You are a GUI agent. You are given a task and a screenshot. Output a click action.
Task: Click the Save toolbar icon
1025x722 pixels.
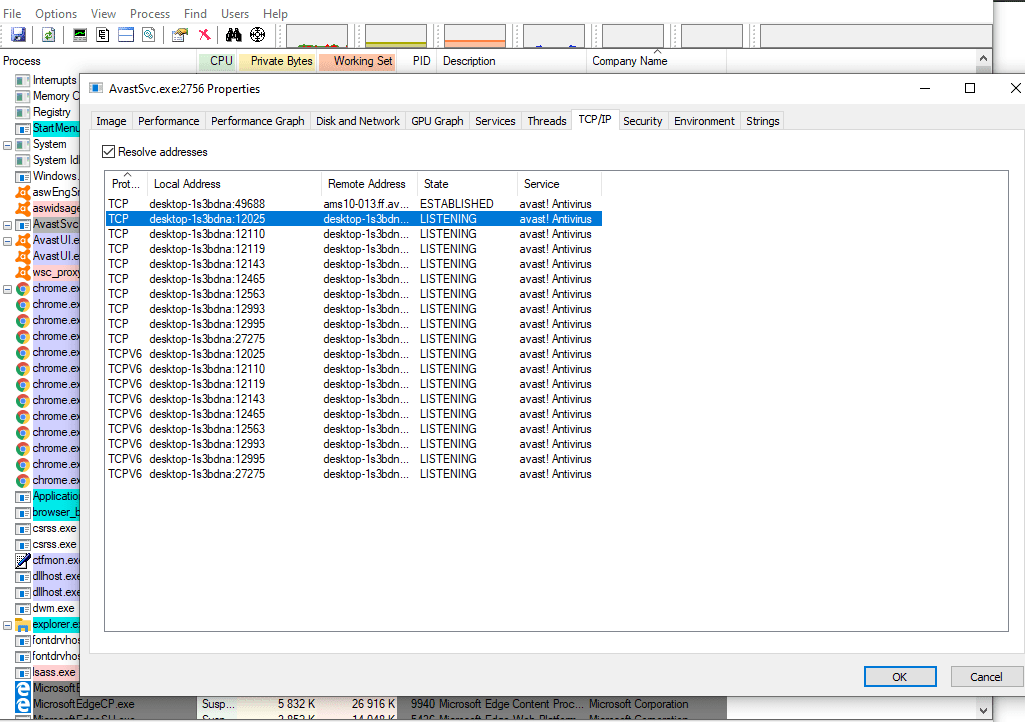click(x=18, y=35)
